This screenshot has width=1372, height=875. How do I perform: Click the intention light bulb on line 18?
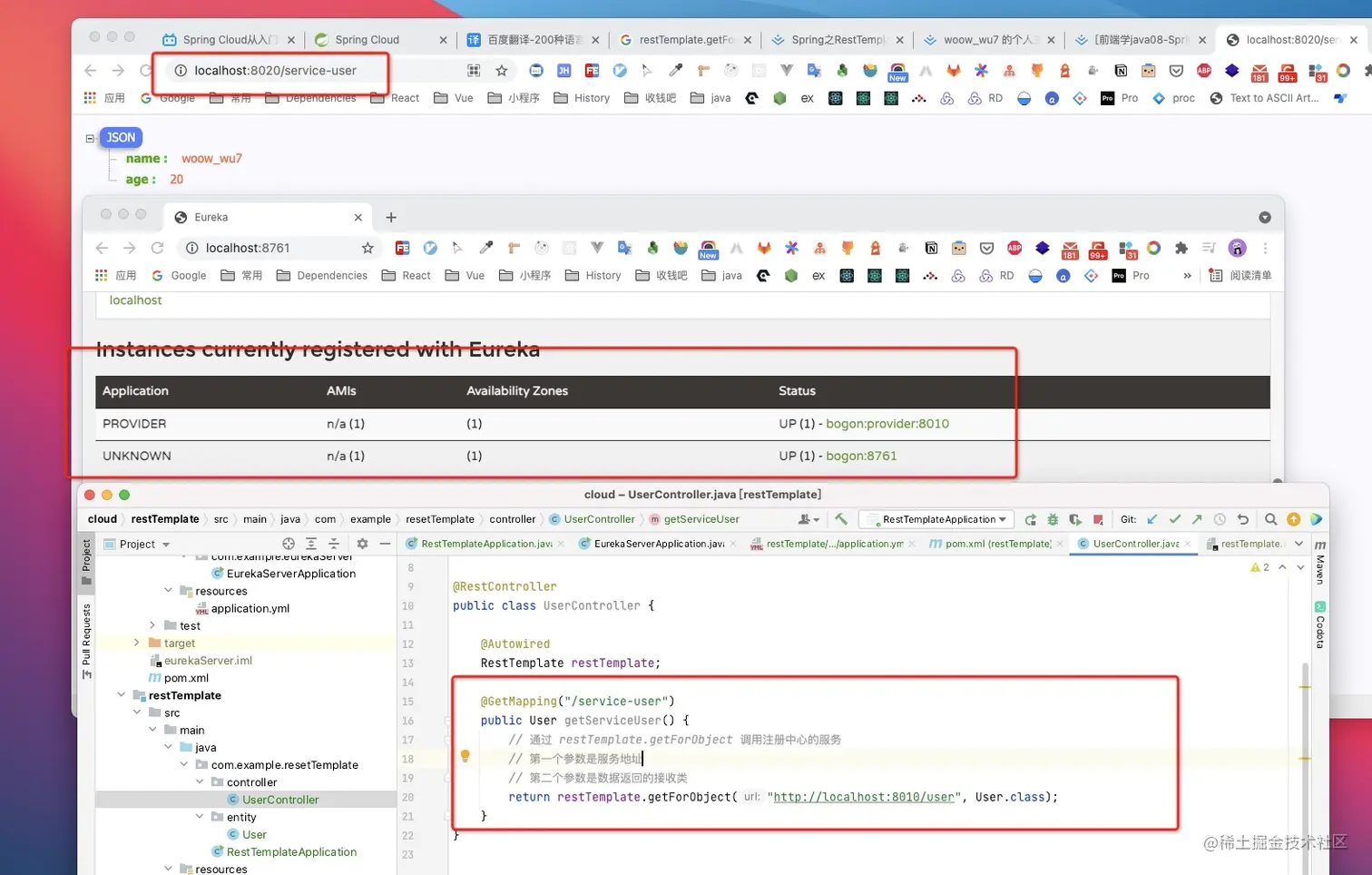465,756
